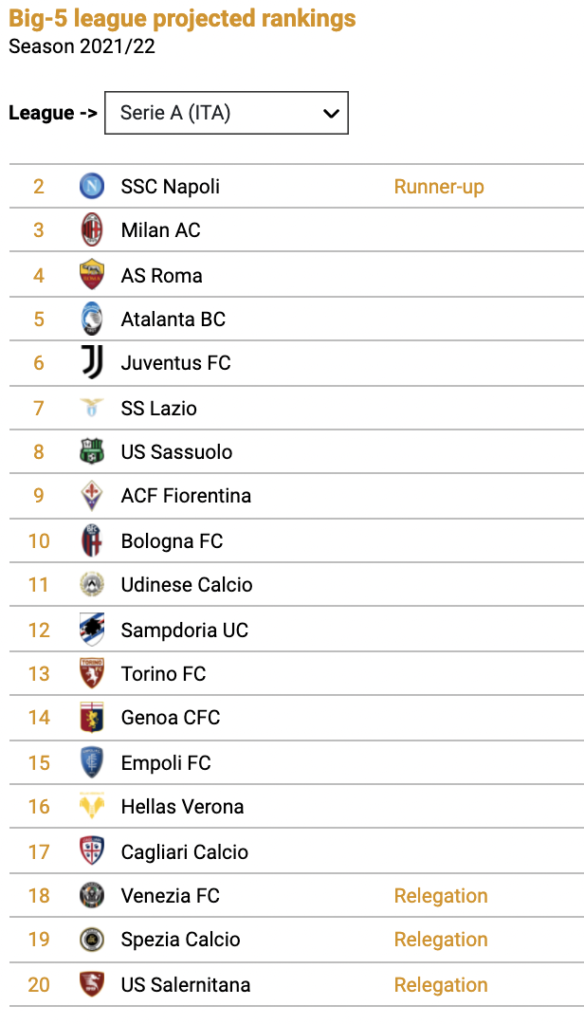Click the Genoa CFC crest

91,717
